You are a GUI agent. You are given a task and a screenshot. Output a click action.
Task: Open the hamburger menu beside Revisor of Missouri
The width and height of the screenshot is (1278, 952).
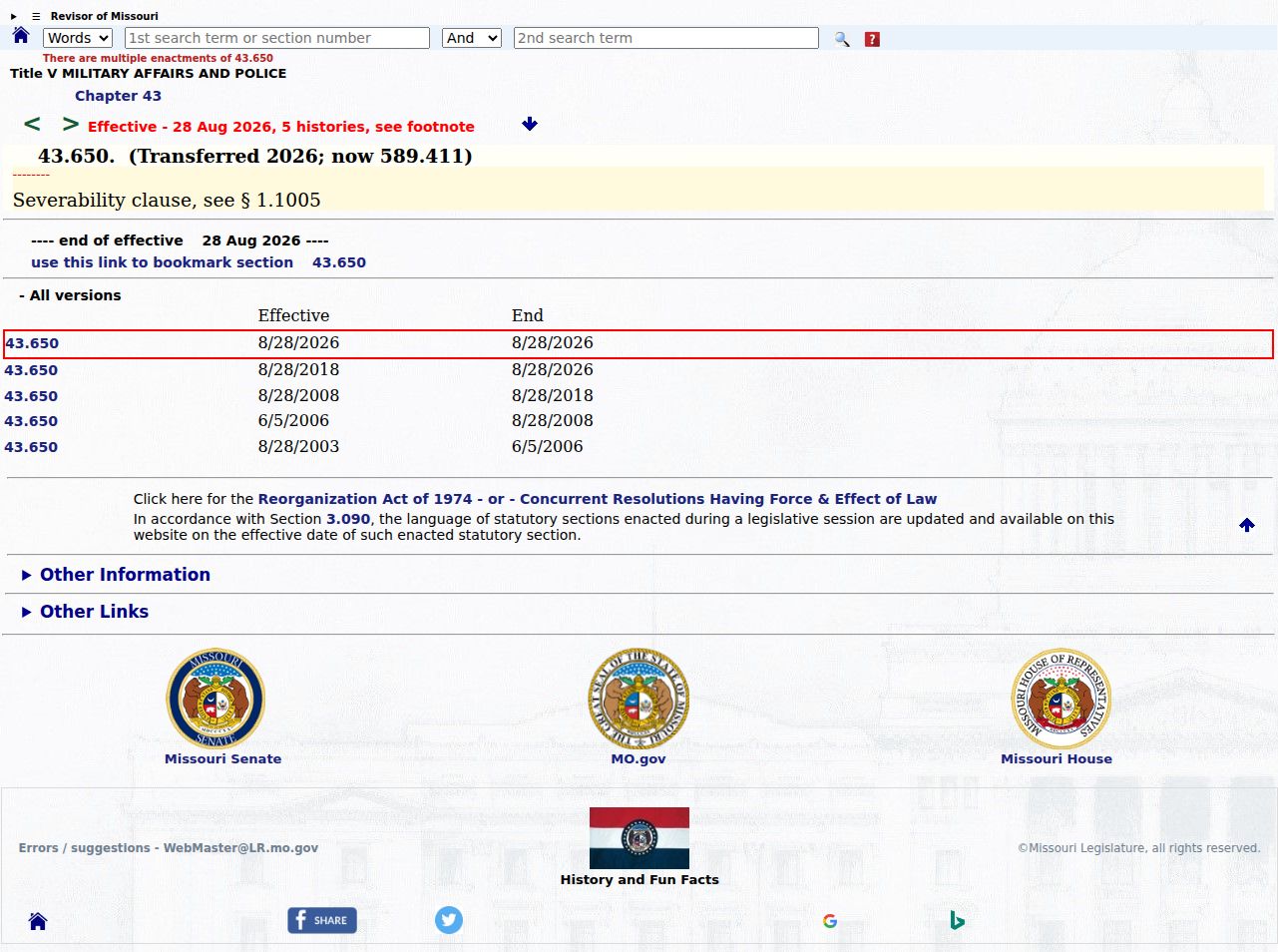point(36,16)
